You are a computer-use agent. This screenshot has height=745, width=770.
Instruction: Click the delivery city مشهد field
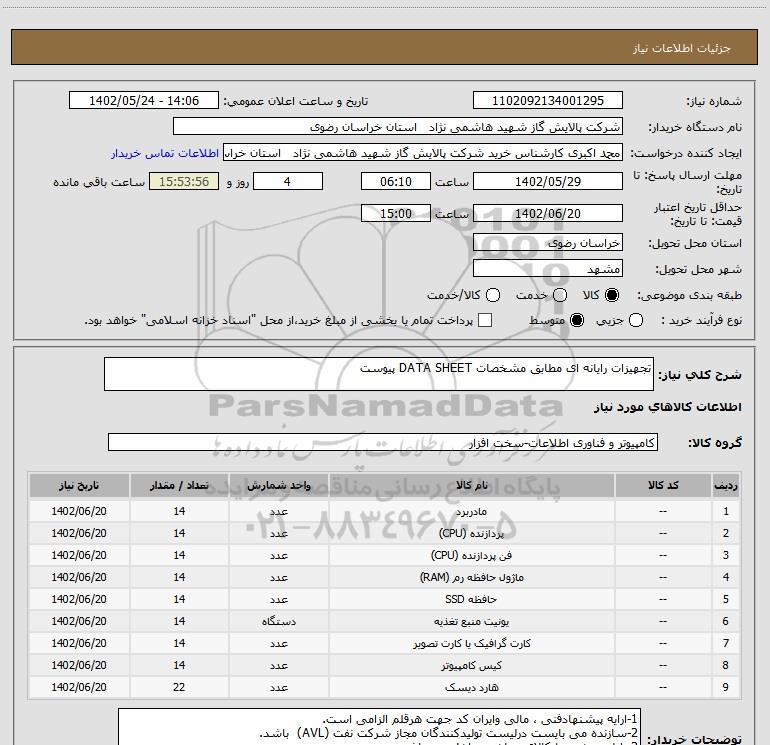point(546,269)
